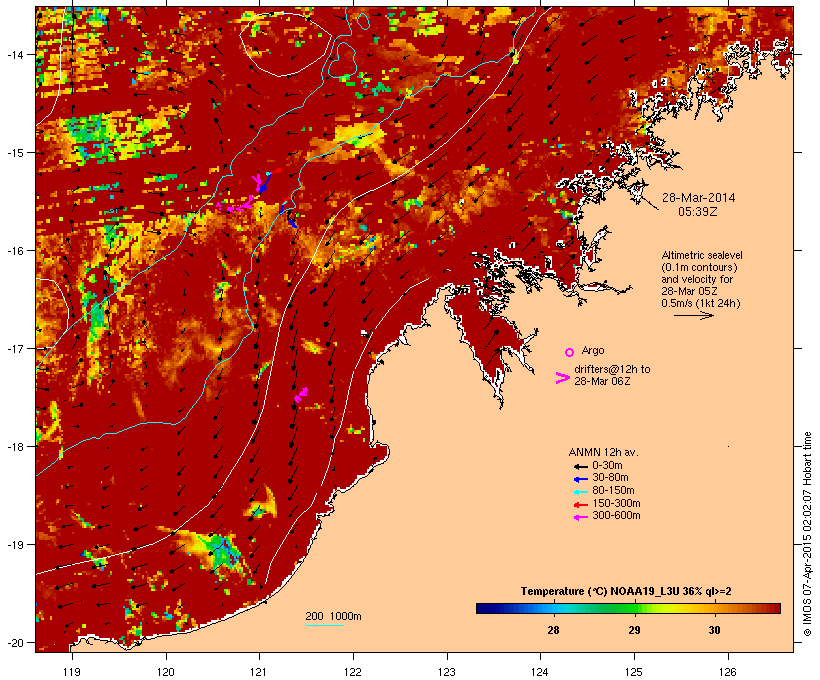Click the 150-300m depth label
This screenshot has height=680, width=820.
coord(616,503)
